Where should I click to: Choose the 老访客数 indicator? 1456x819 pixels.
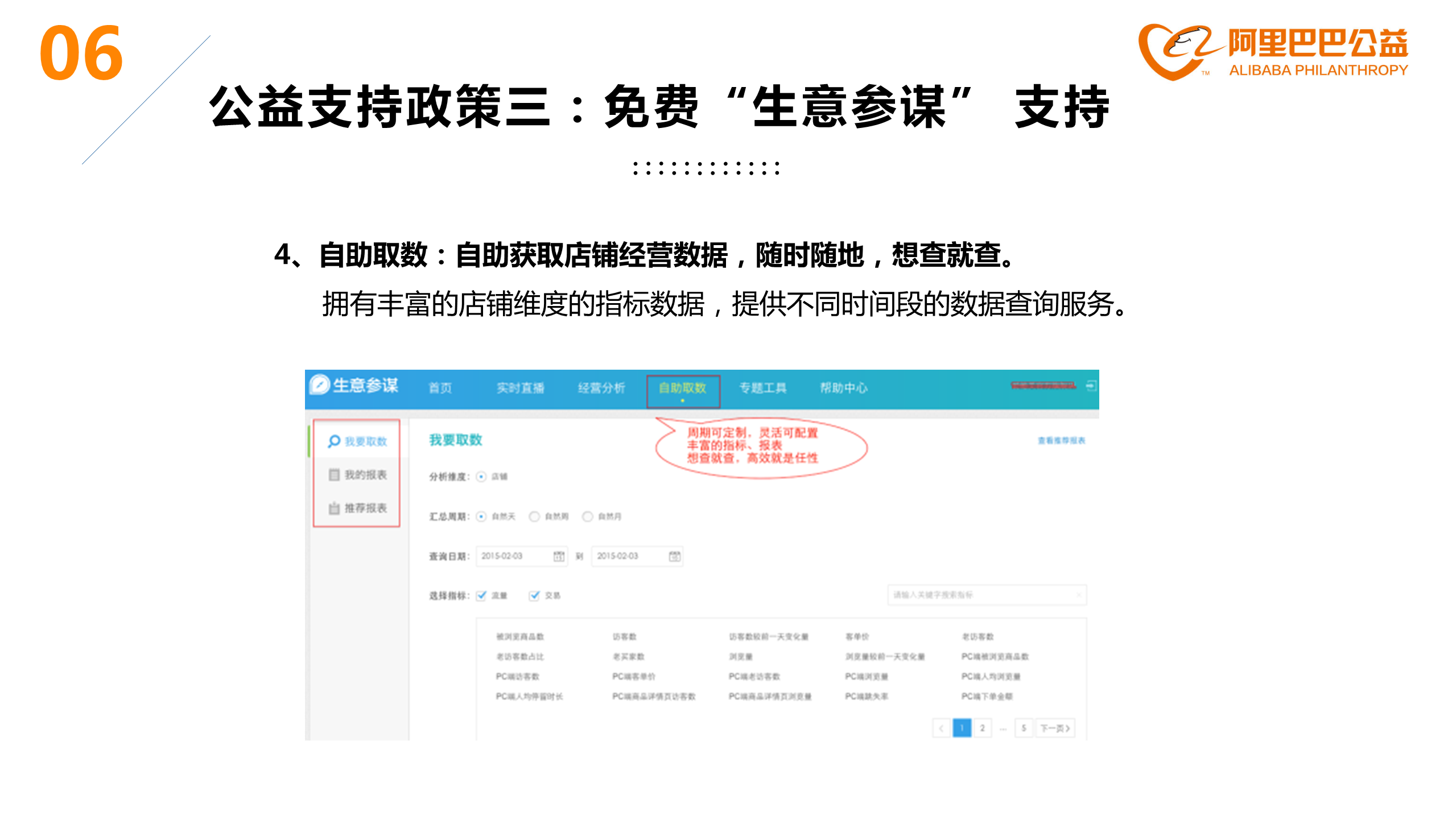coord(977,636)
